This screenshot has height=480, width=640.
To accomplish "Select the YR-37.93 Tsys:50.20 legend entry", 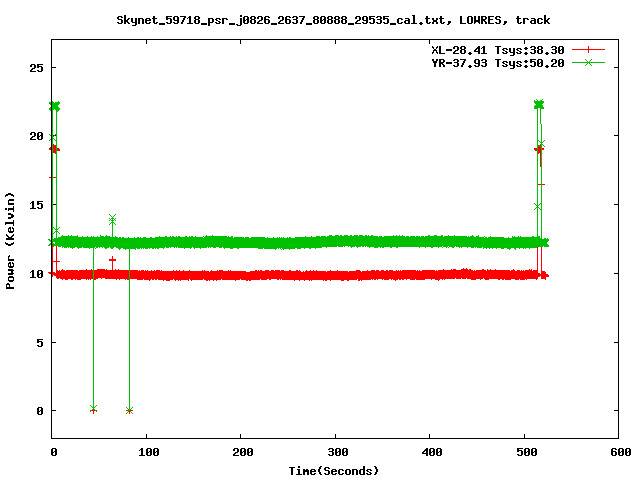I will coord(498,63).
